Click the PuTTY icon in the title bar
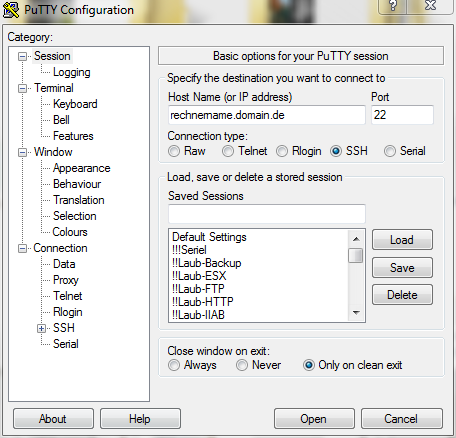456x438 pixels. 11,10
